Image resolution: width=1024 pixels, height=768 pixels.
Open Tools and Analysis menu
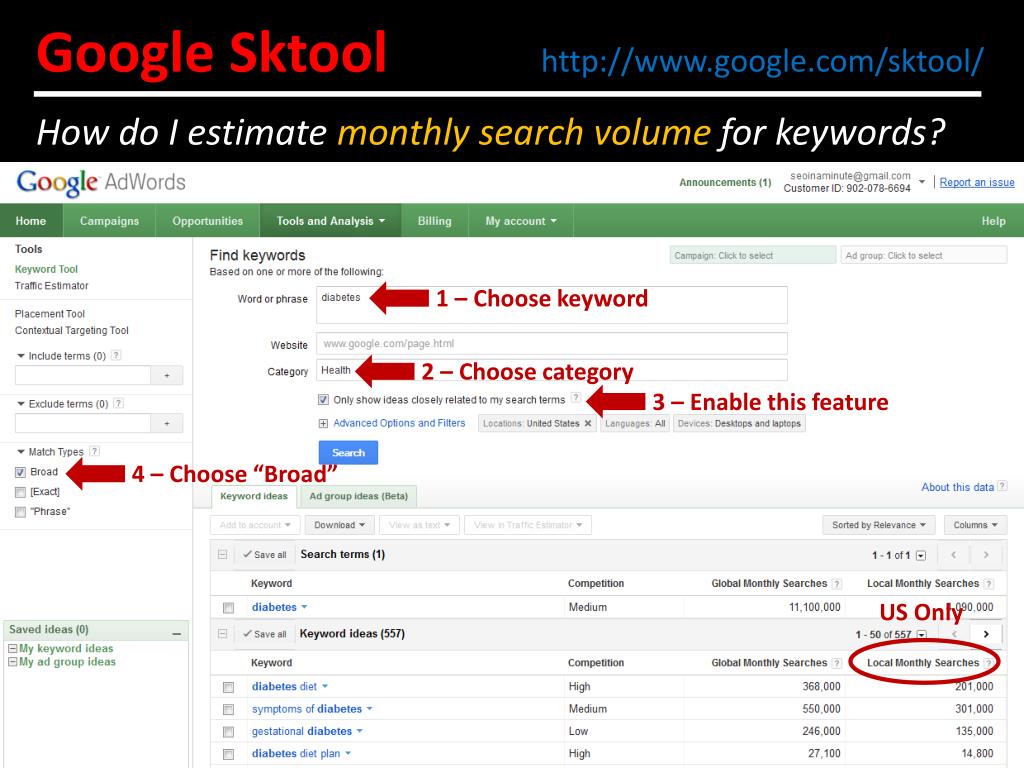[330, 221]
